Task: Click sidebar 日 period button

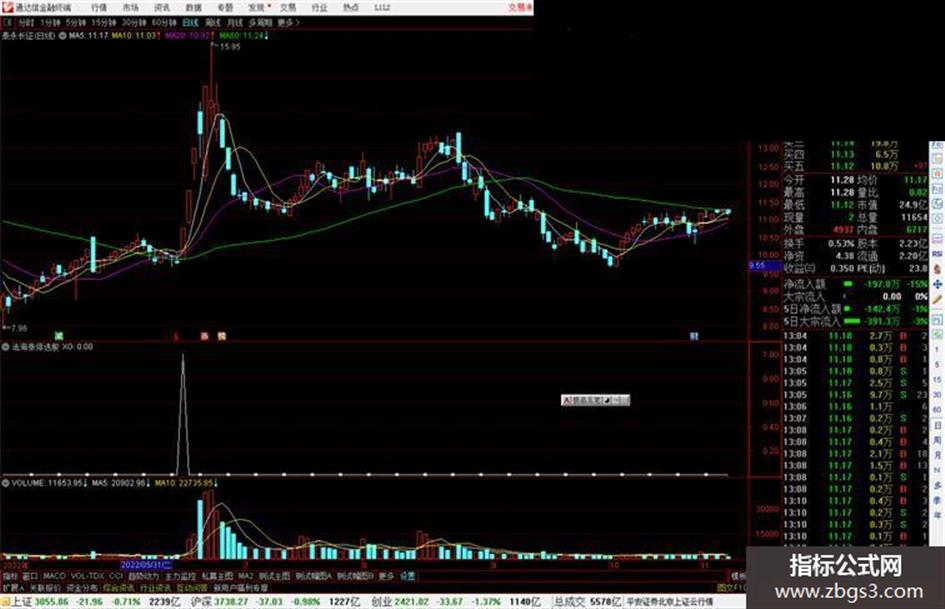Action: pyautogui.click(x=937, y=426)
